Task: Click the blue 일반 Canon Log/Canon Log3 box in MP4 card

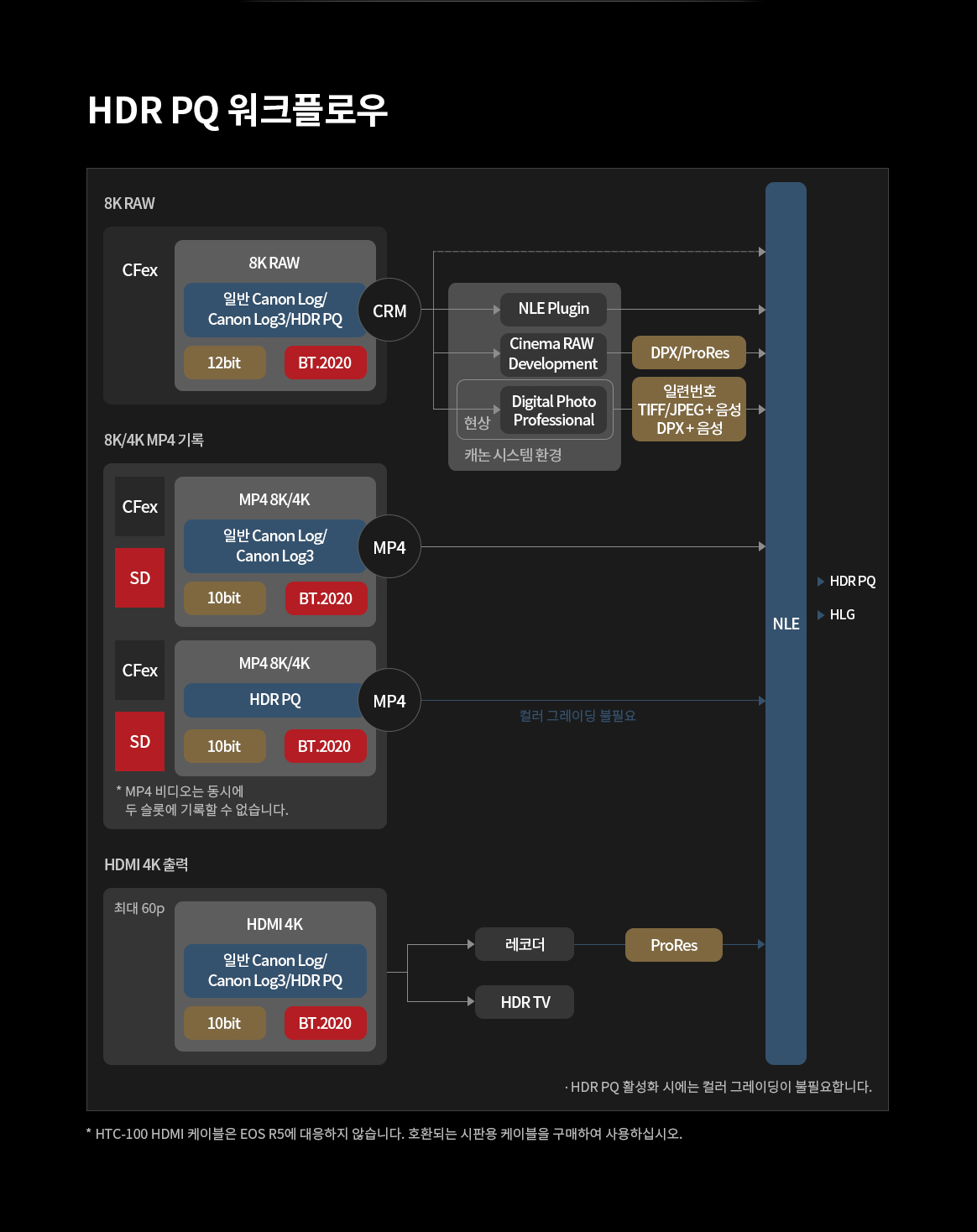Action: click(x=275, y=546)
